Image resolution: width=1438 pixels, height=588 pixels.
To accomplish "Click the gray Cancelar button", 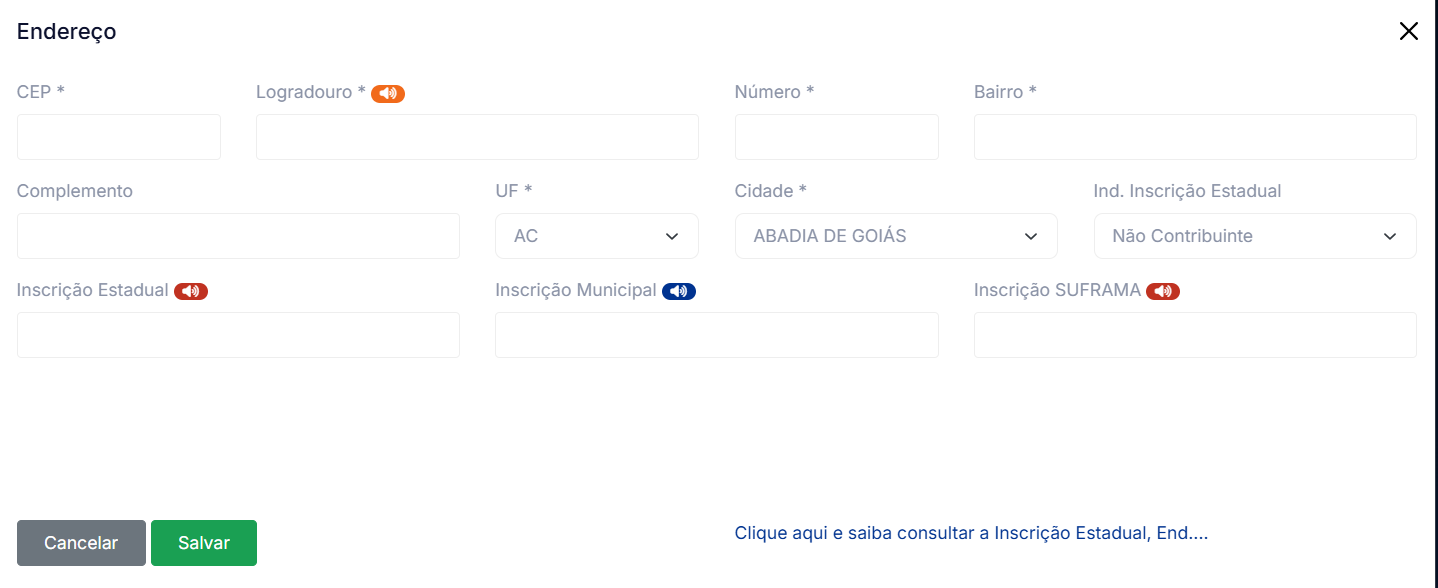I will click(x=81, y=543).
